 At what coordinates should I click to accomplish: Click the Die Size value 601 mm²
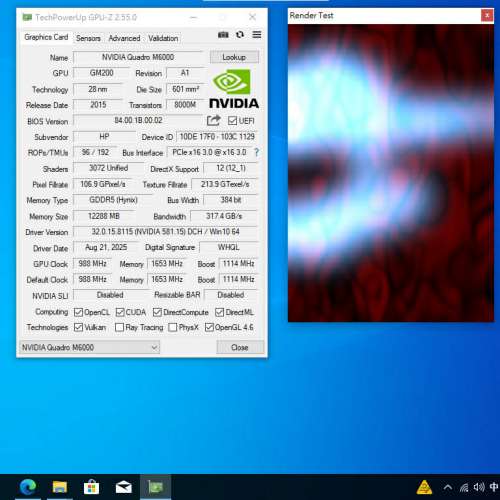(x=185, y=89)
